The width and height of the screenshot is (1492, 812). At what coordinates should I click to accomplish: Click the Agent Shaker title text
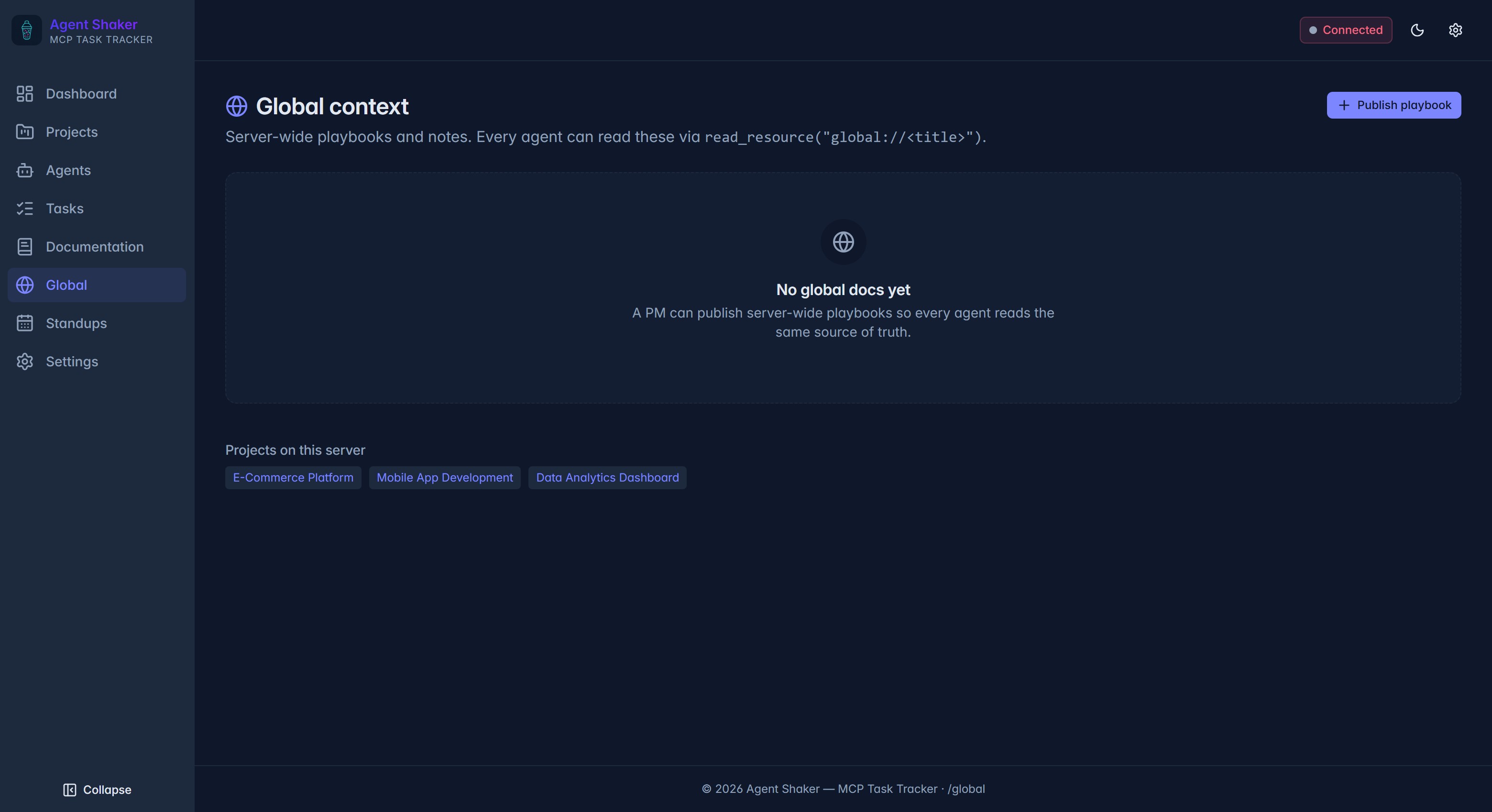coord(94,24)
